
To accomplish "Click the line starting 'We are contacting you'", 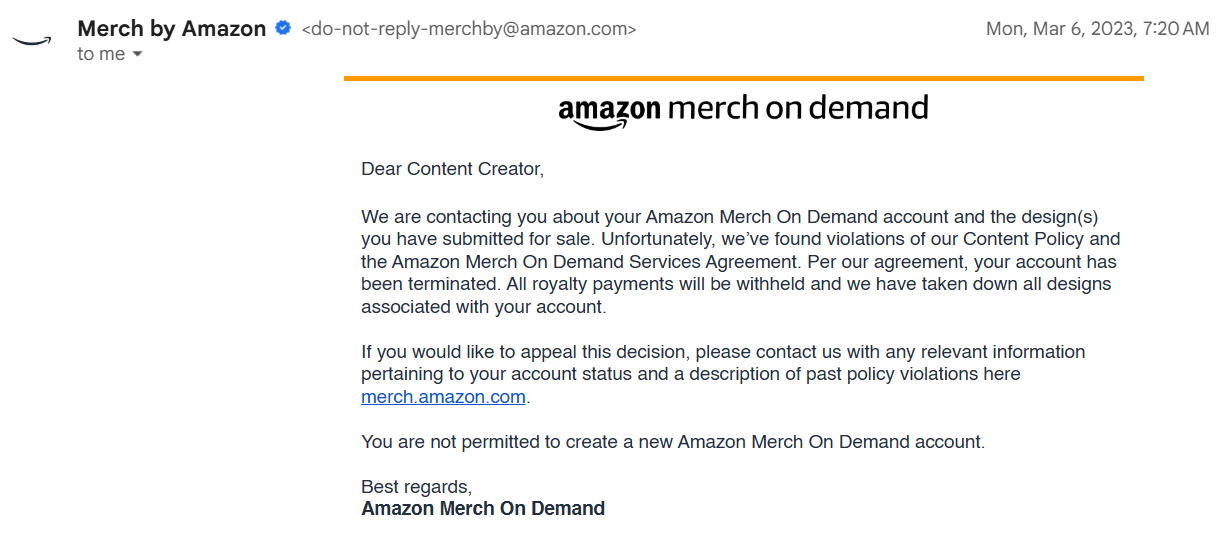I will tap(729, 217).
